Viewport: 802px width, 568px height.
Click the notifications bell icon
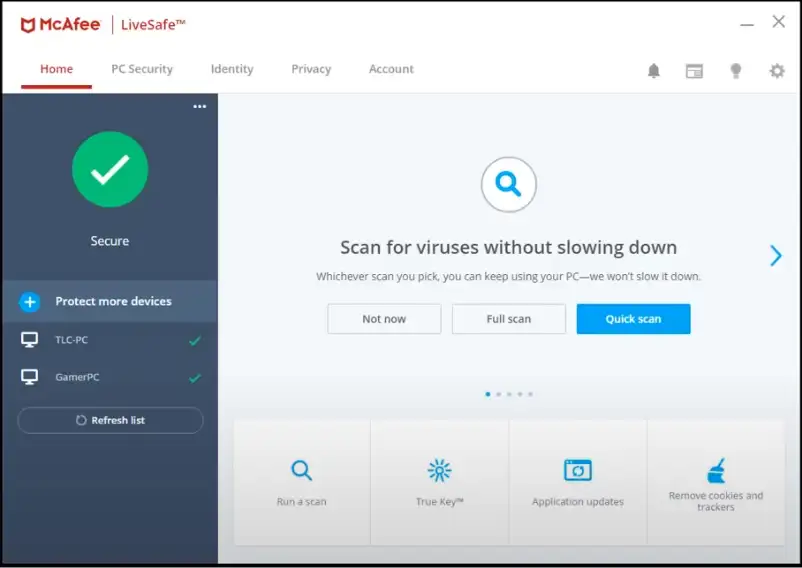654,71
